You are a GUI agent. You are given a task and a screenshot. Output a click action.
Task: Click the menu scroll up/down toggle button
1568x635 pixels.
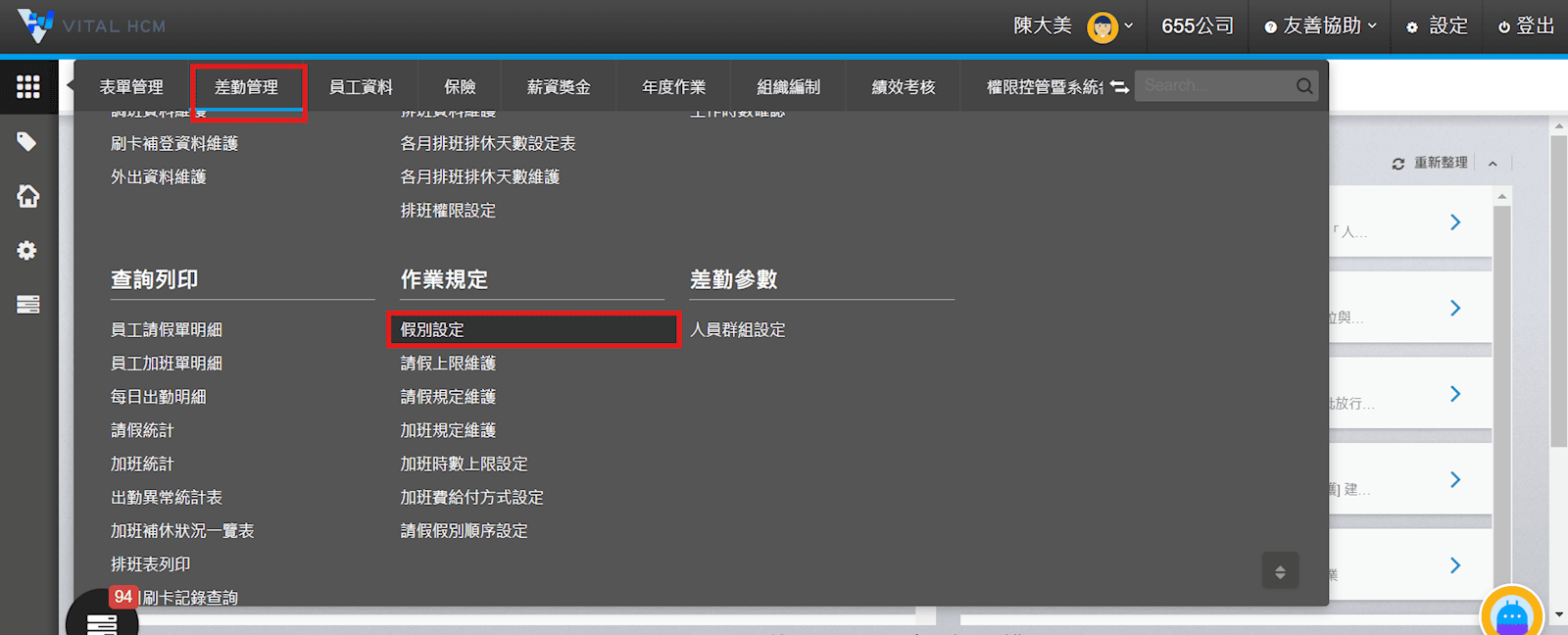pos(1280,571)
